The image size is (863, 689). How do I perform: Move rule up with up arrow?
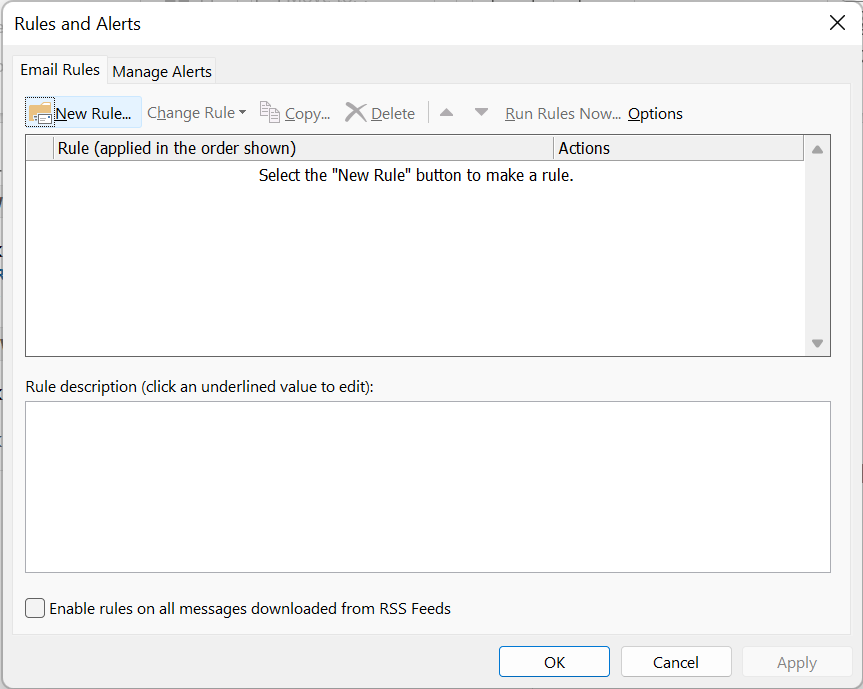click(x=446, y=113)
